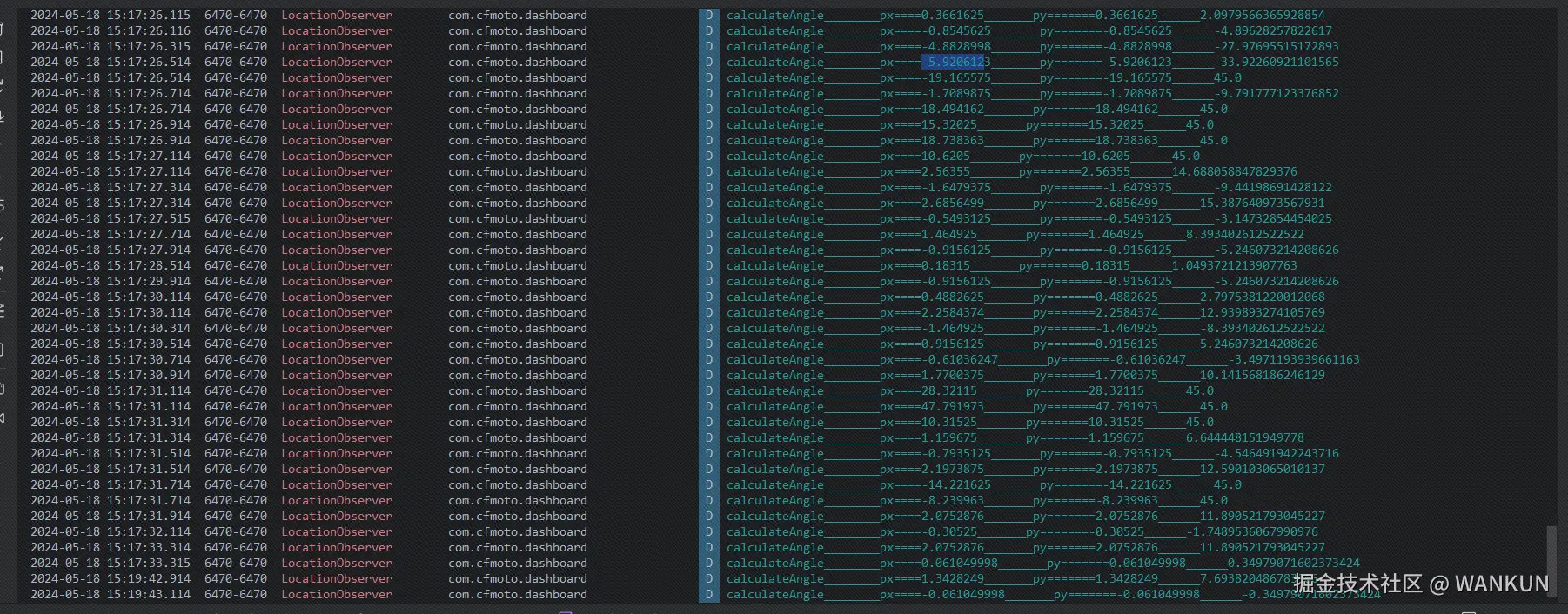The width and height of the screenshot is (1568, 614).
Task: Click angle result -4.89628257822617
Action: (x=1273, y=30)
